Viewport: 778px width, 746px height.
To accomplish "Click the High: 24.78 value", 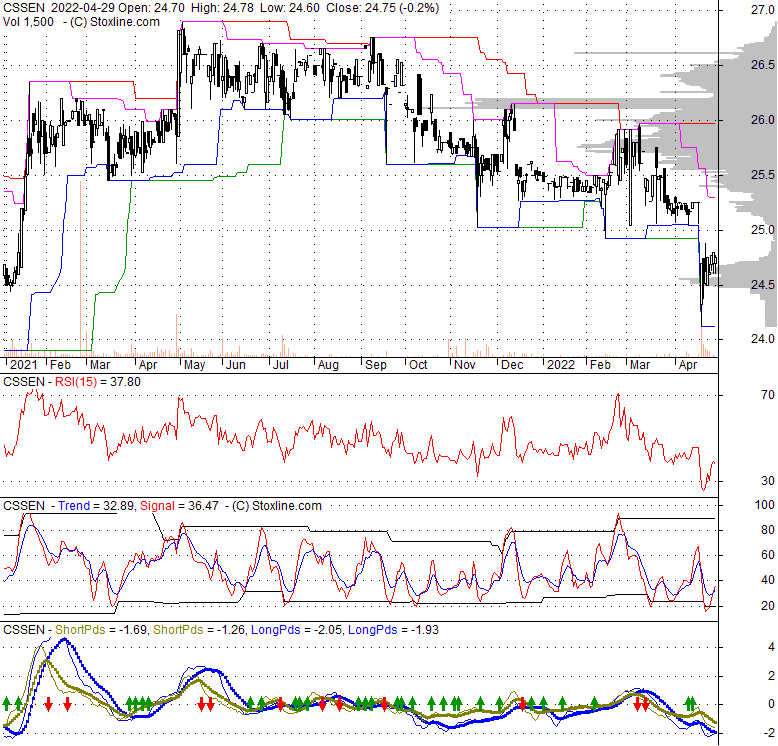I will [222, 8].
